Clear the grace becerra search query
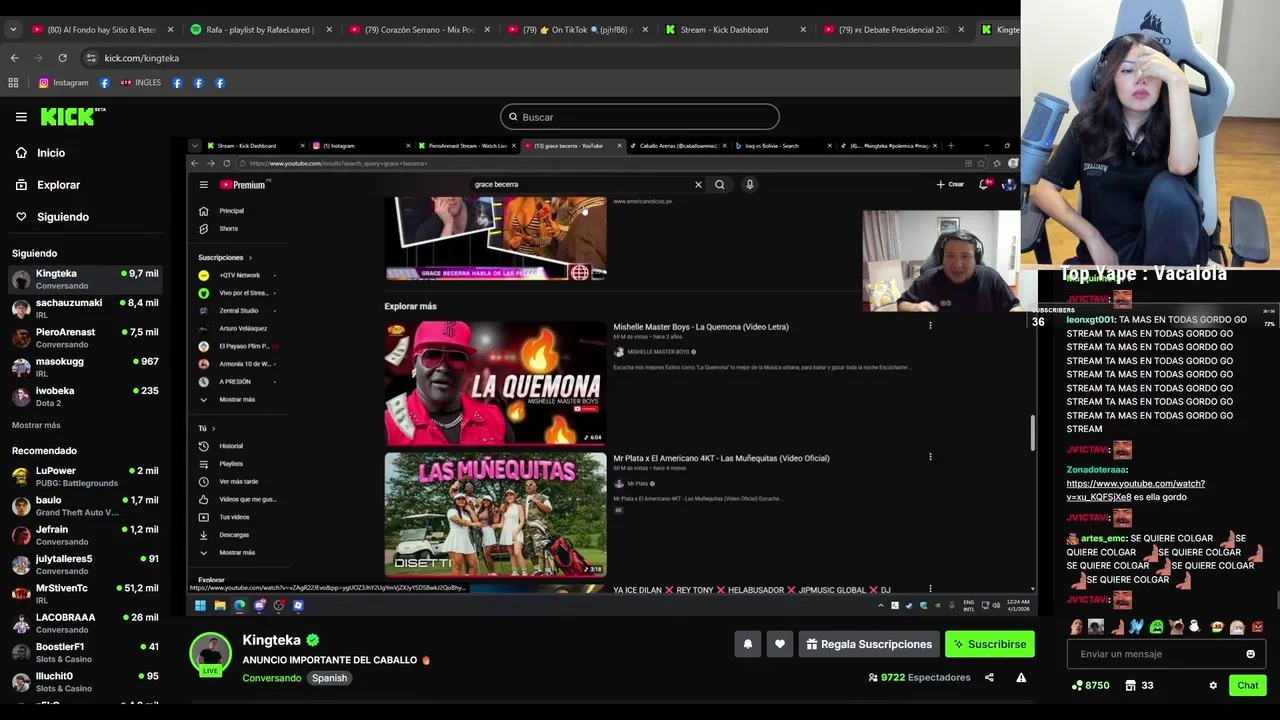Image resolution: width=1280 pixels, height=720 pixels. (x=698, y=184)
